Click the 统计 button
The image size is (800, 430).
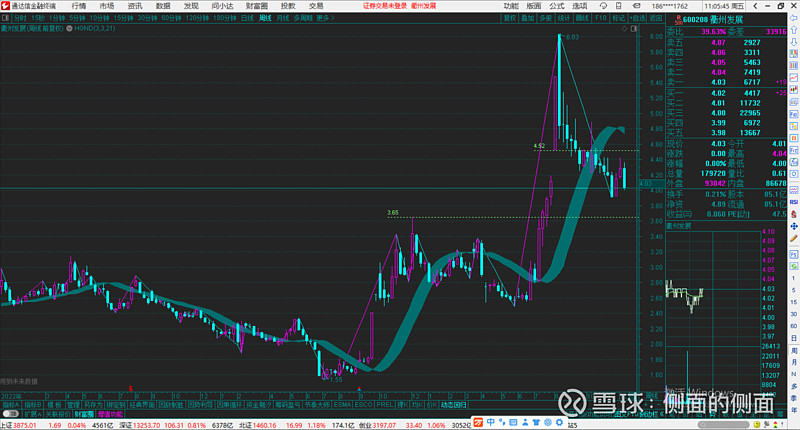pos(564,18)
